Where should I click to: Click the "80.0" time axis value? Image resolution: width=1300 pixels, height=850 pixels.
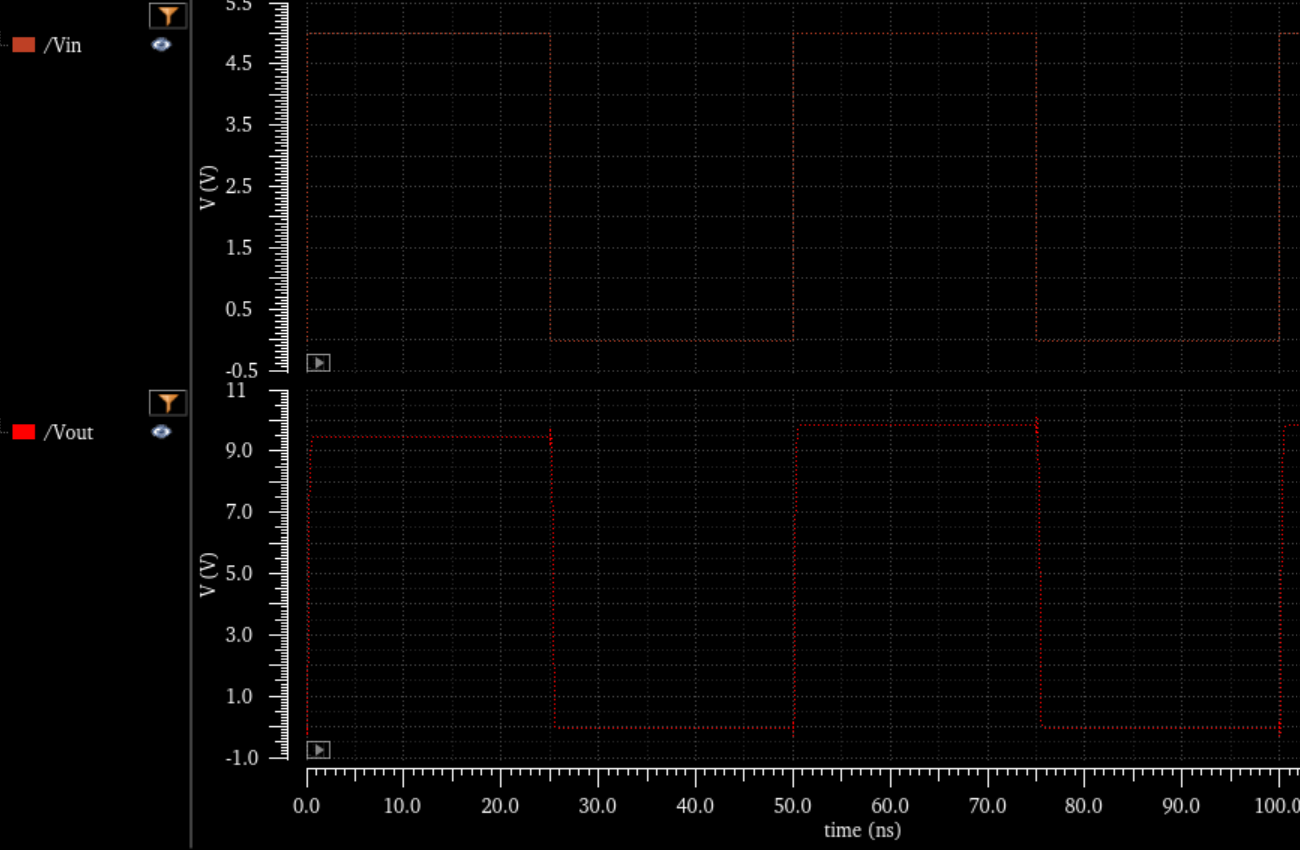(x=1084, y=806)
